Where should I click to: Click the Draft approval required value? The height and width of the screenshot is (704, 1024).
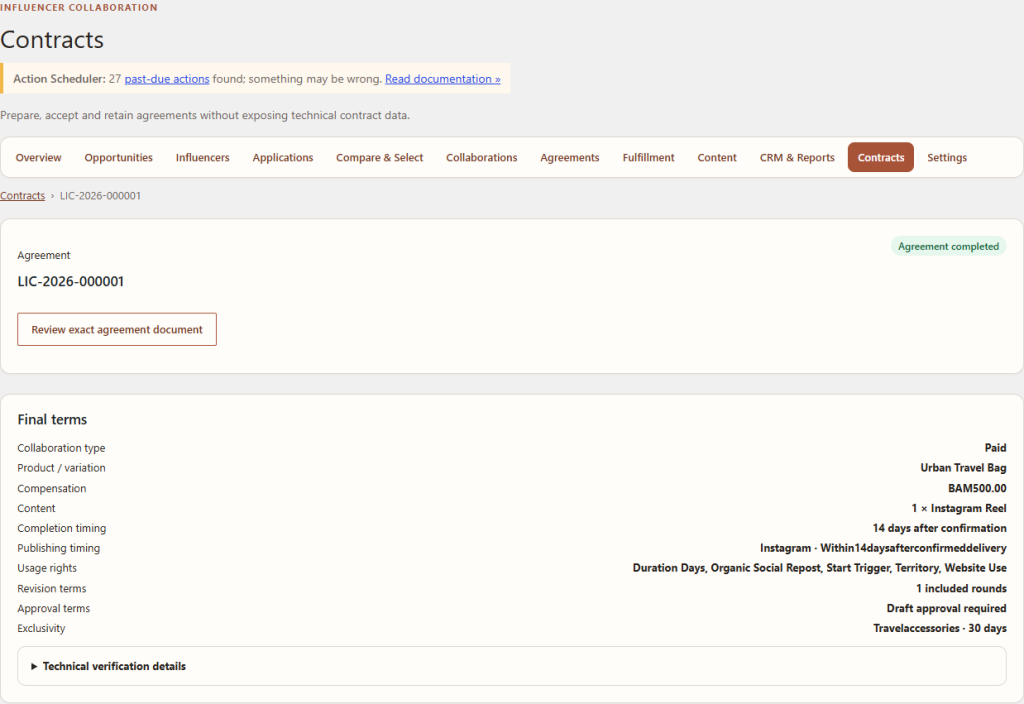click(946, 609)
